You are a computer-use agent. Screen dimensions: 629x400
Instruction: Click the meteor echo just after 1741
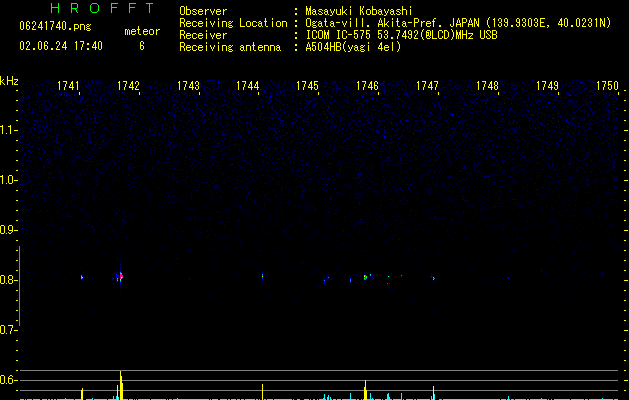click(x=82, y=277)
